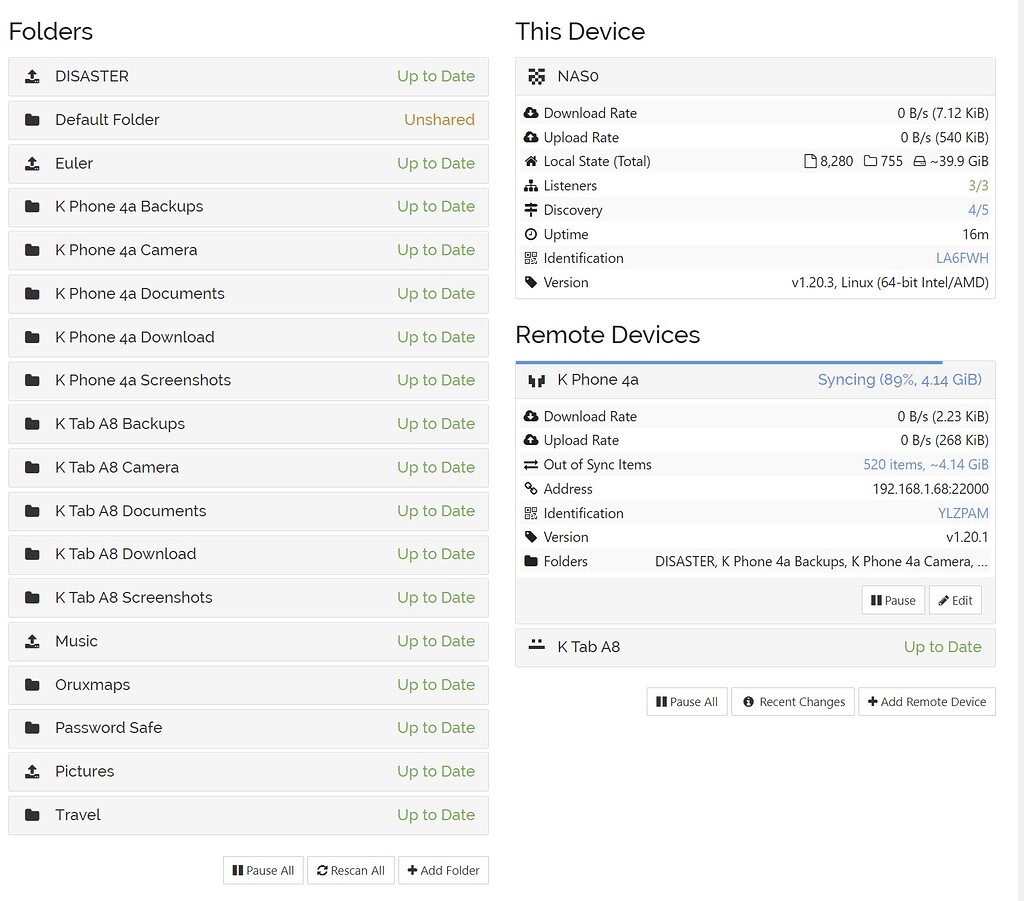Click the tablet icon beside K Tab A8
This screenshot has height=901, width=1024.
click(536, 647)
